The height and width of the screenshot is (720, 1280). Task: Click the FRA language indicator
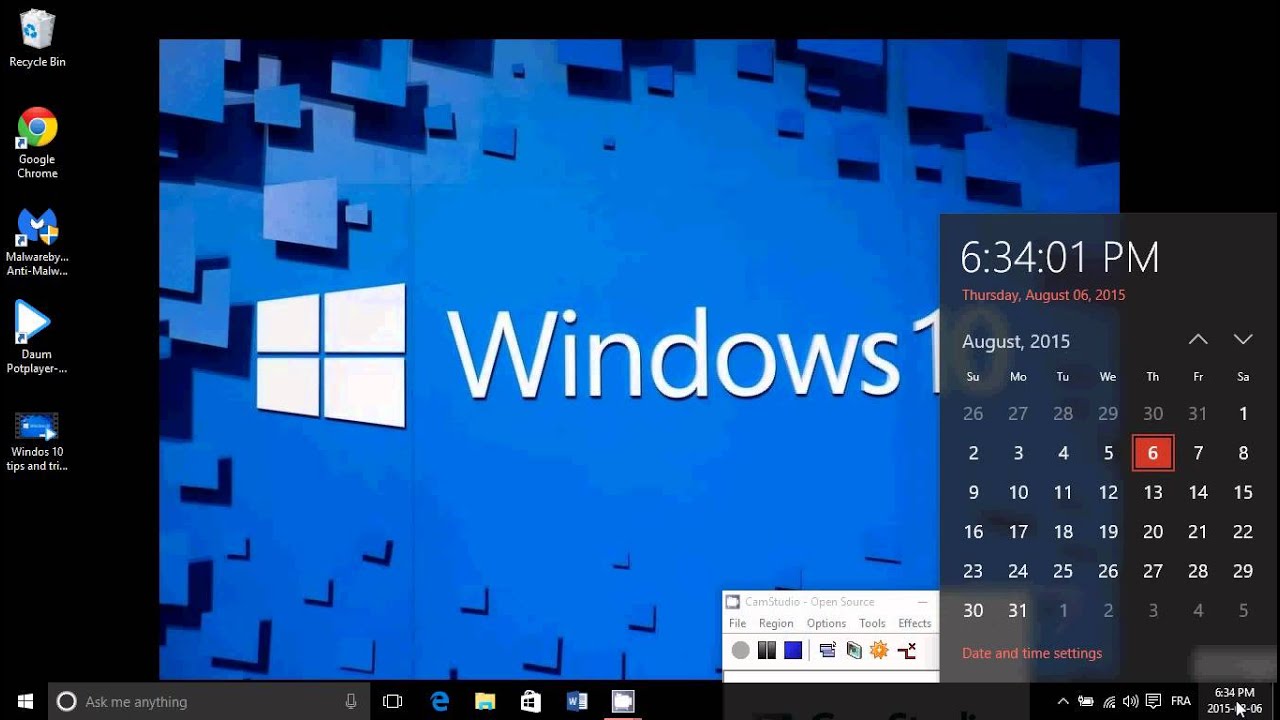coord(1181,701)
